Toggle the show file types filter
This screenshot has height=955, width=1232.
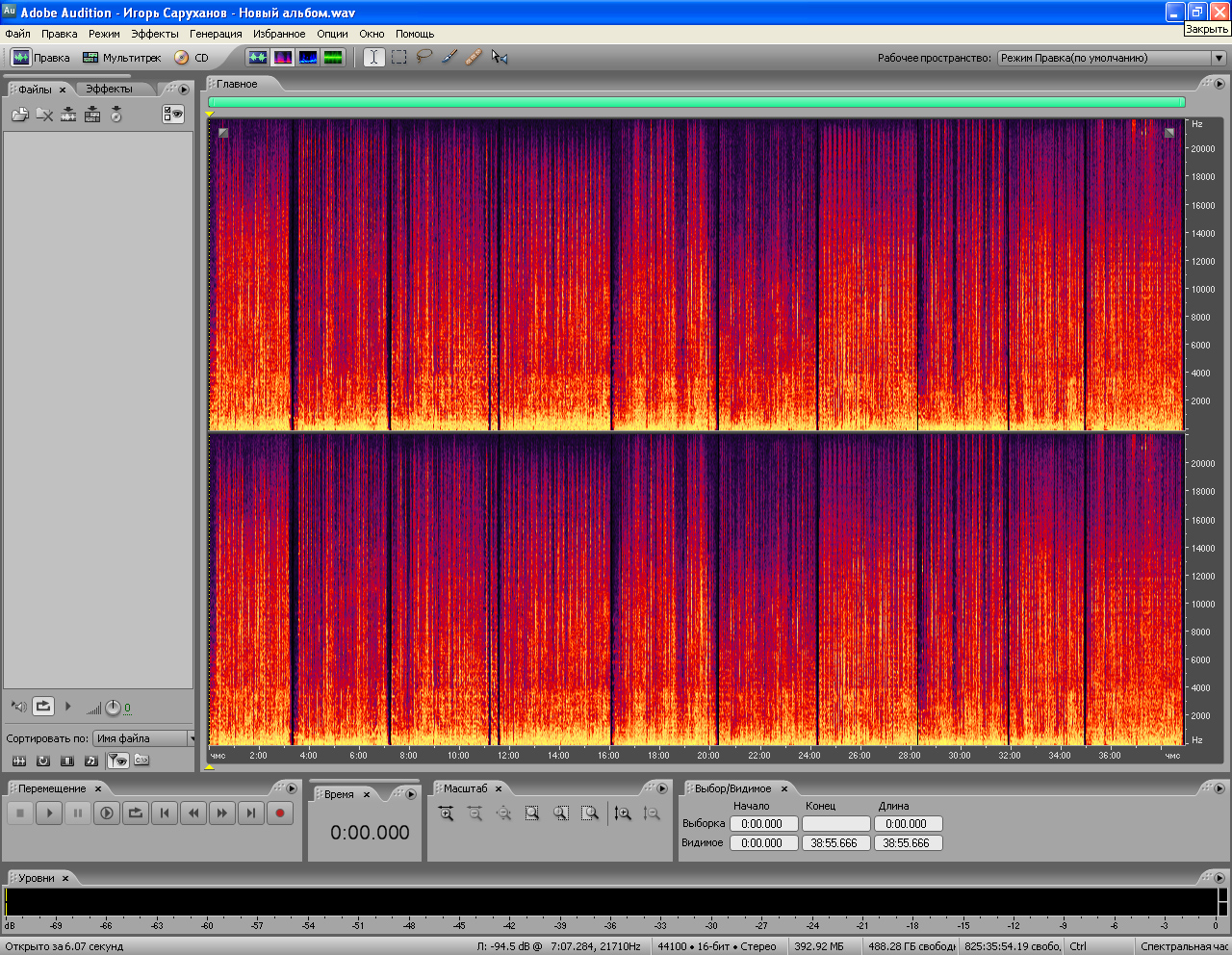(x=117, y=761)
